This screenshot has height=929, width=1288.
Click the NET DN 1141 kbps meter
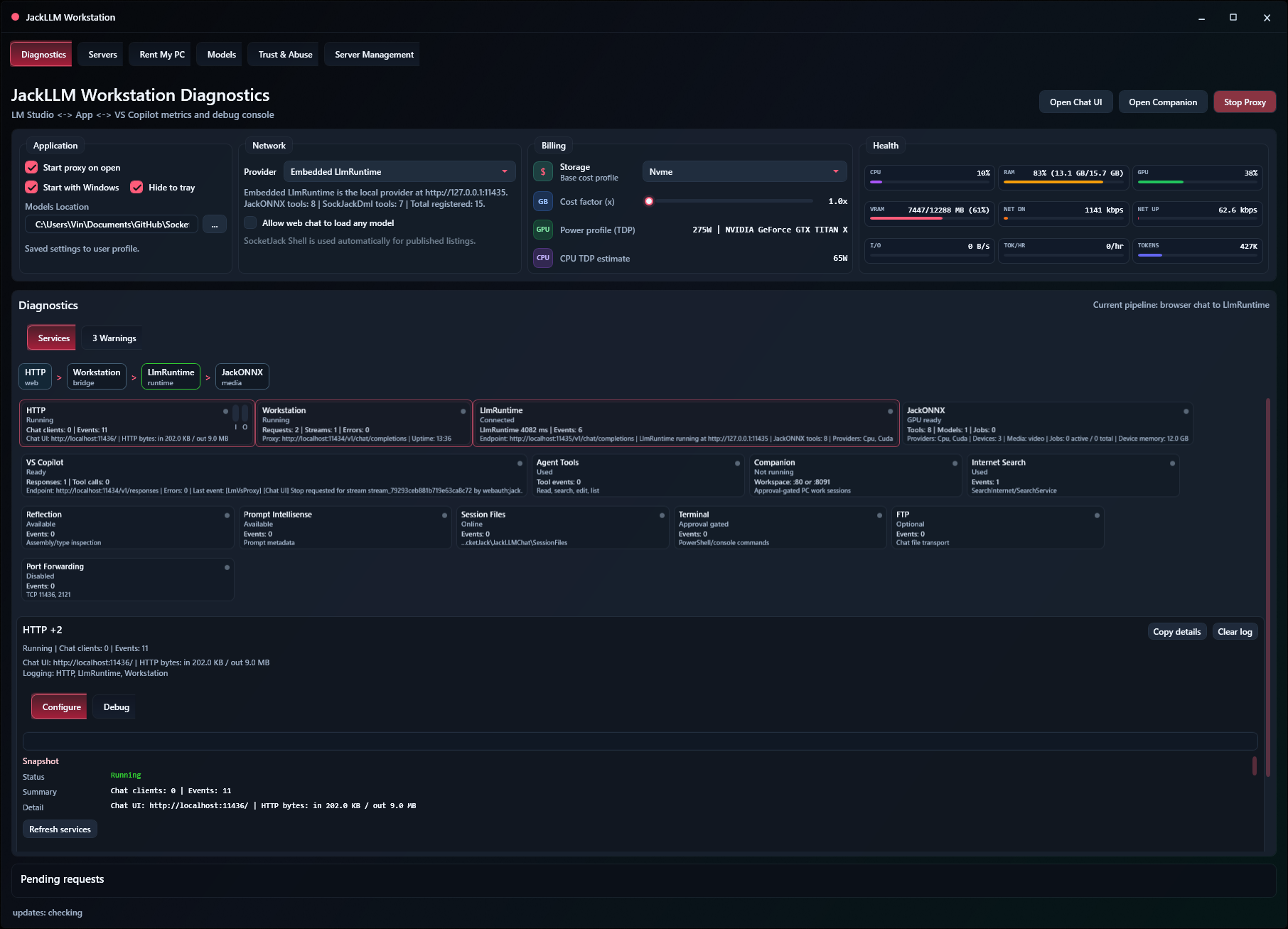1063,213
